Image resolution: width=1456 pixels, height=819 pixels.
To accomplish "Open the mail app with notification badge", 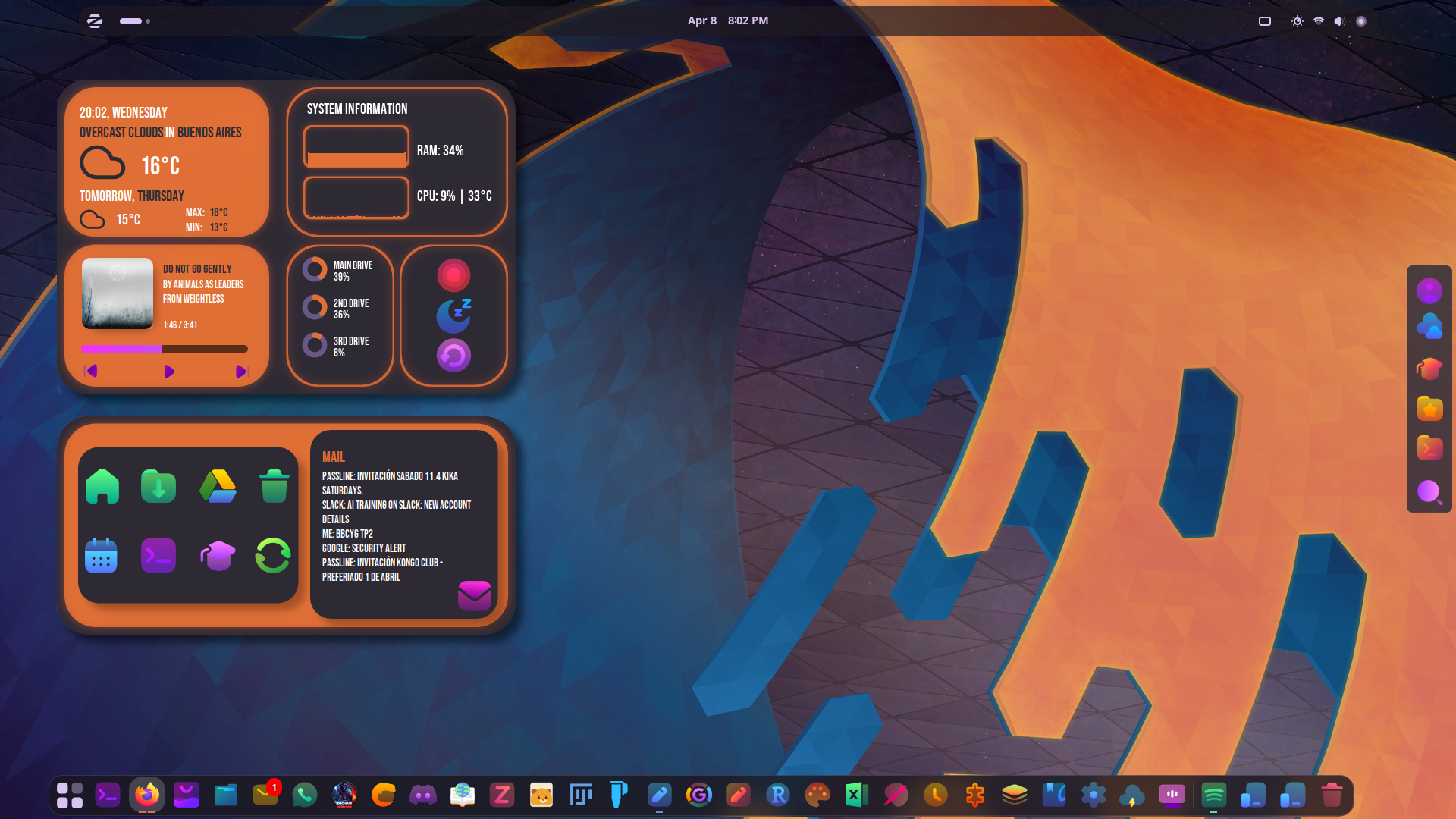I will 265,794.
